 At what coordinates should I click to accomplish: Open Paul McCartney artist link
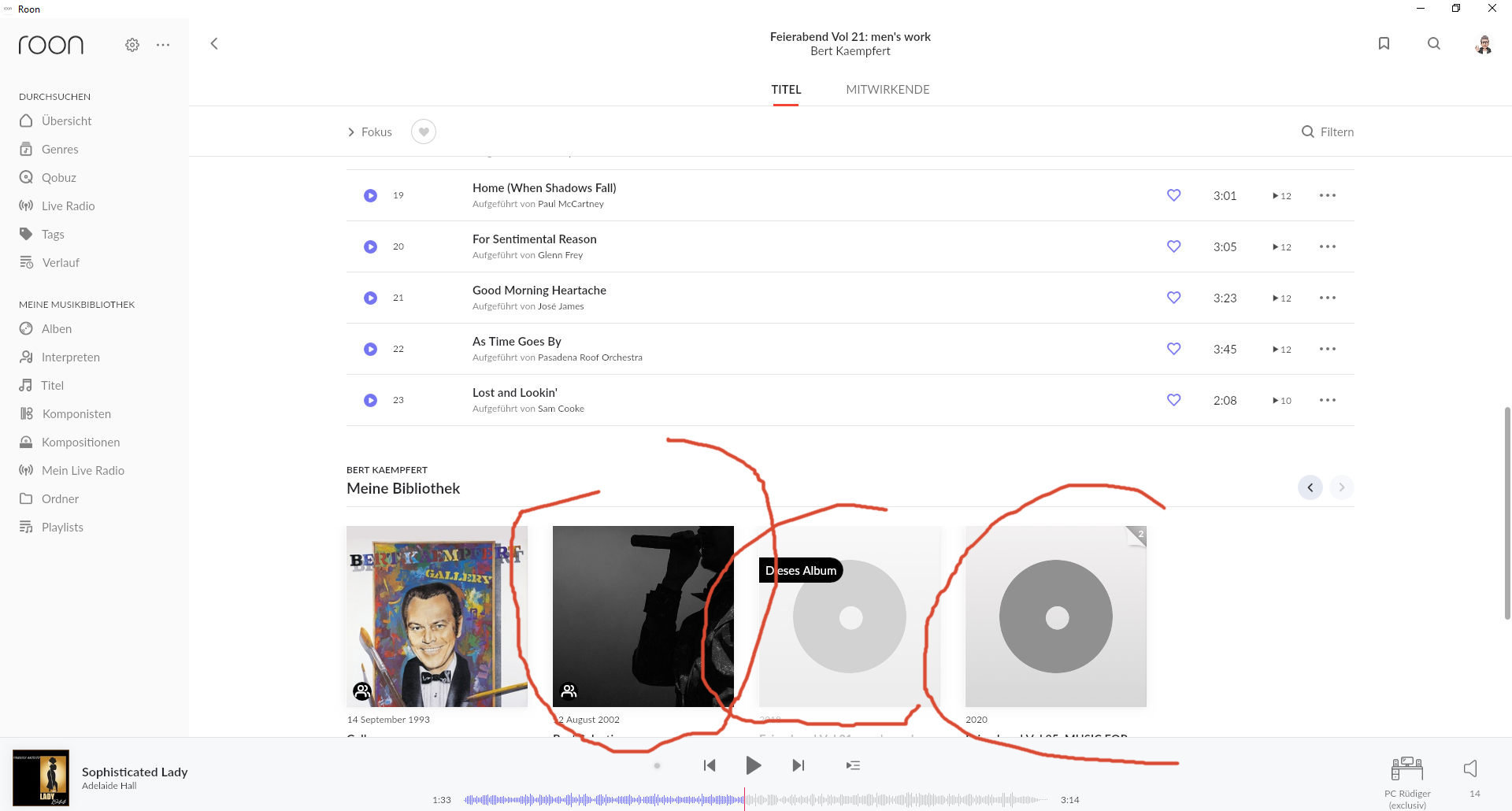pyautogui.click(x=571, y=204)
